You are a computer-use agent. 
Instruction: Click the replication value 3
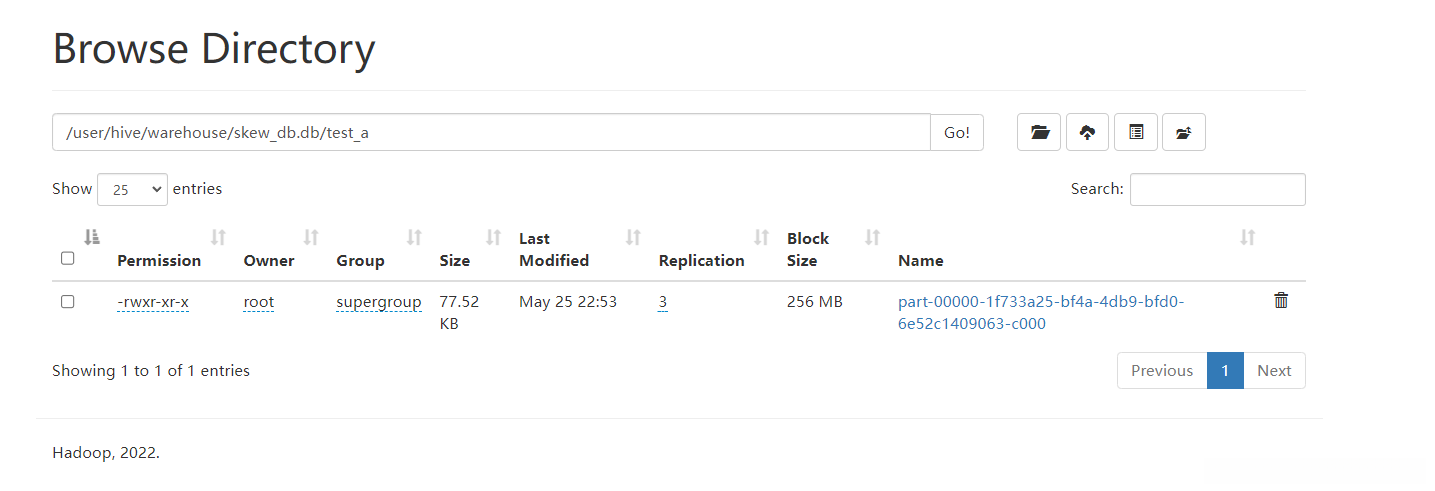click(663, 302)
